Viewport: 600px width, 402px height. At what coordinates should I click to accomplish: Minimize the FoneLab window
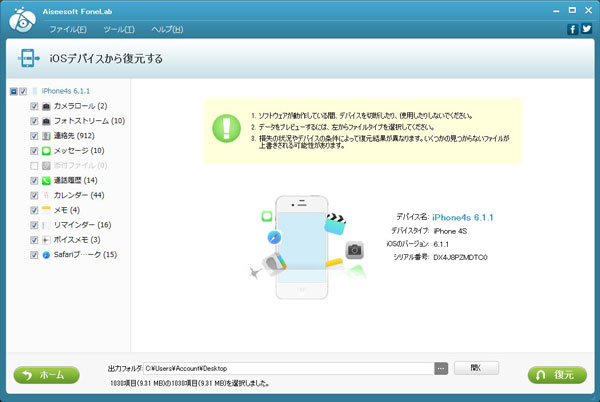556,11
